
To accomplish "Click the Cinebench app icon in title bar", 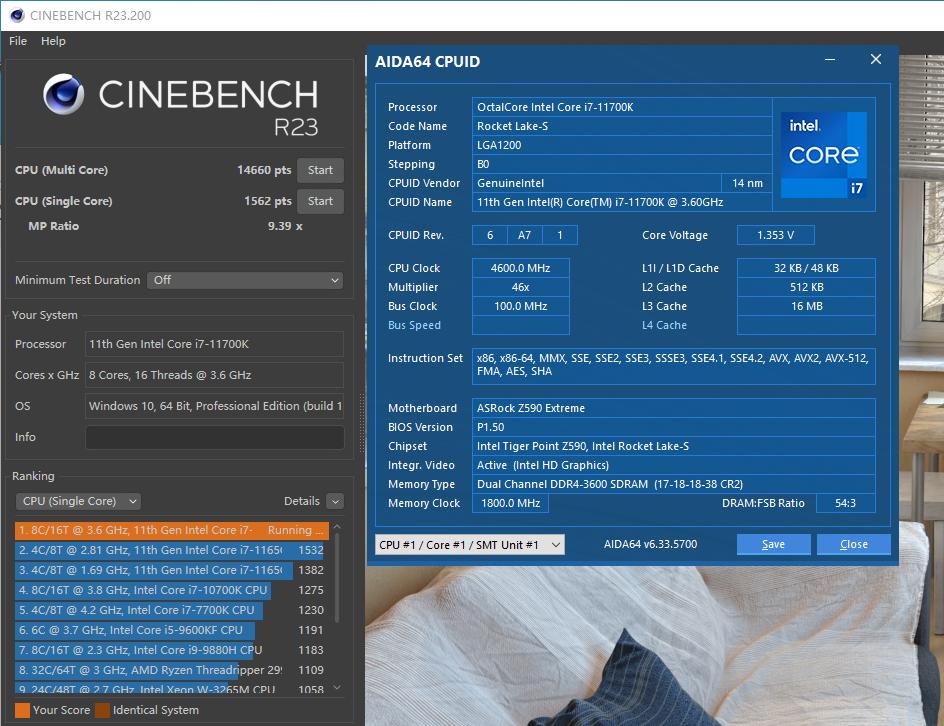I will pos(16,15).
